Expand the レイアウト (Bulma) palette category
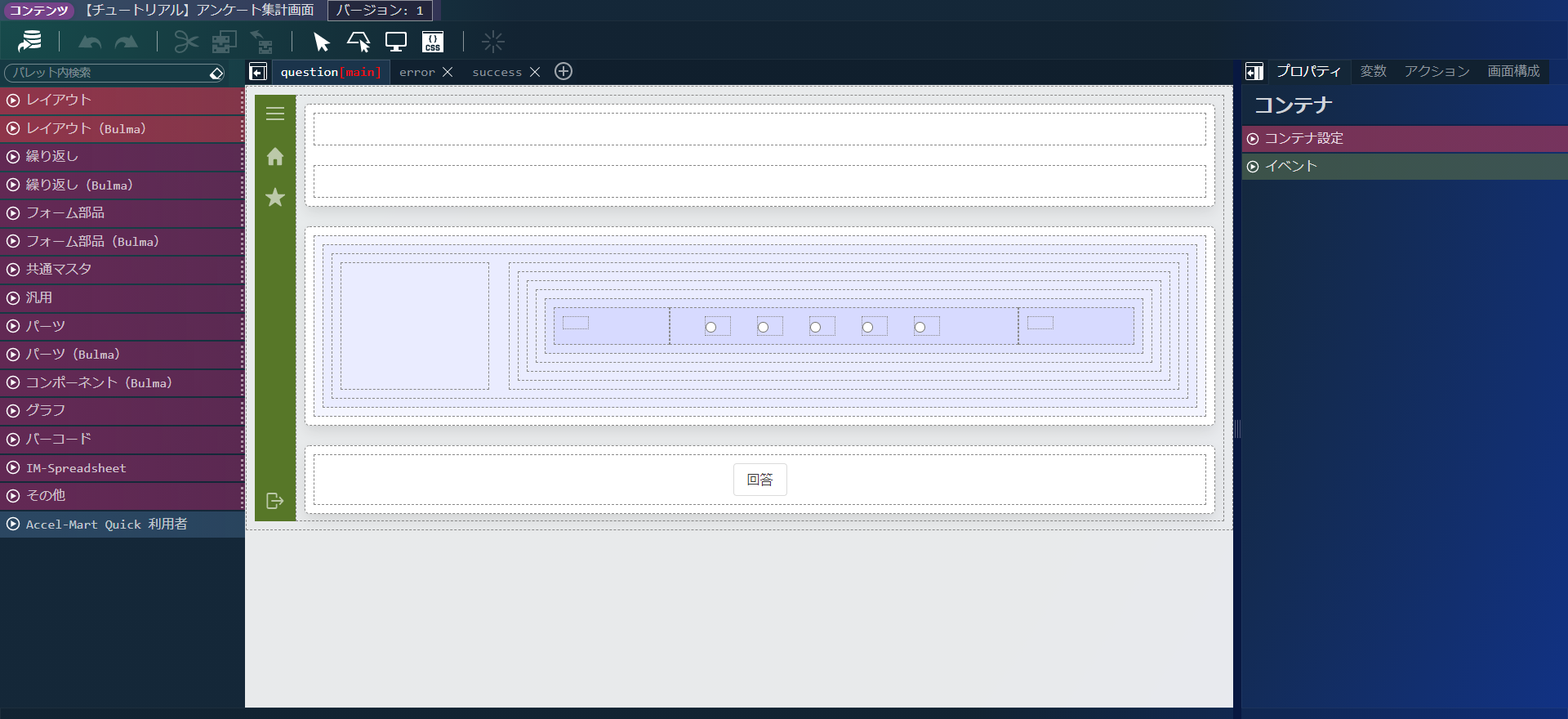This screenshot has height=719, width=1568. click(122, 128)
